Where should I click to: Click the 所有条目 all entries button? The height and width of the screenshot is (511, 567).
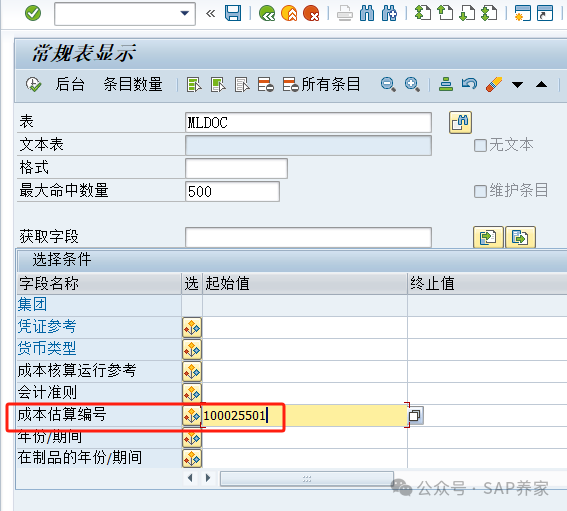[x=321, y=84]
